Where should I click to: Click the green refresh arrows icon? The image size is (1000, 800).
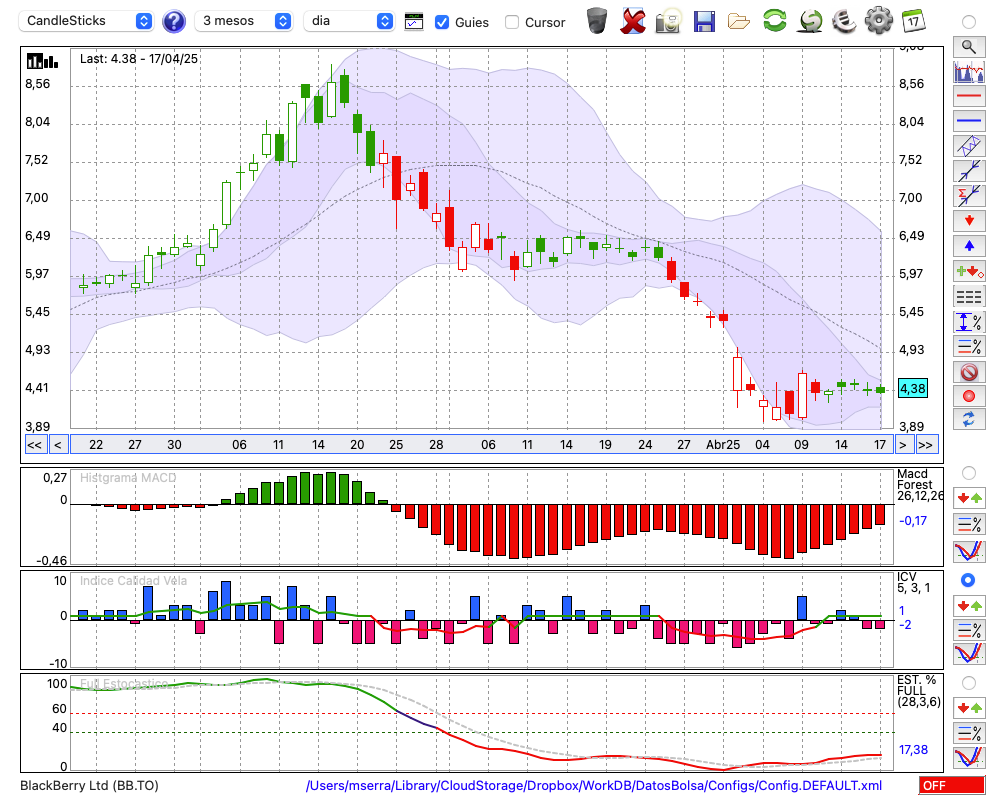pos(774,20)
